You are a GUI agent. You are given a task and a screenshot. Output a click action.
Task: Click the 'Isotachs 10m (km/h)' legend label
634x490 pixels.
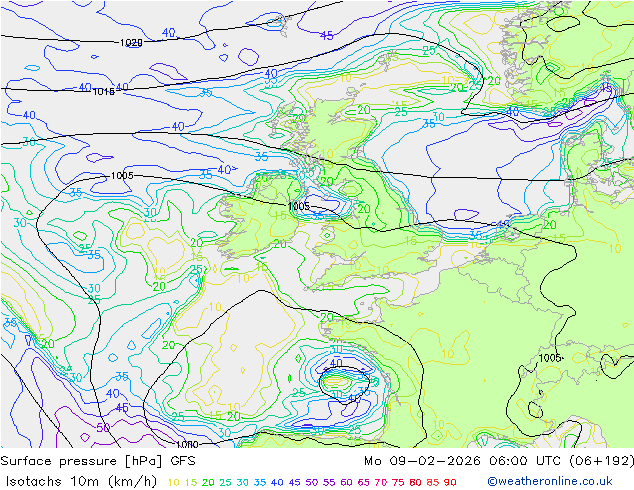pos(81,482)
